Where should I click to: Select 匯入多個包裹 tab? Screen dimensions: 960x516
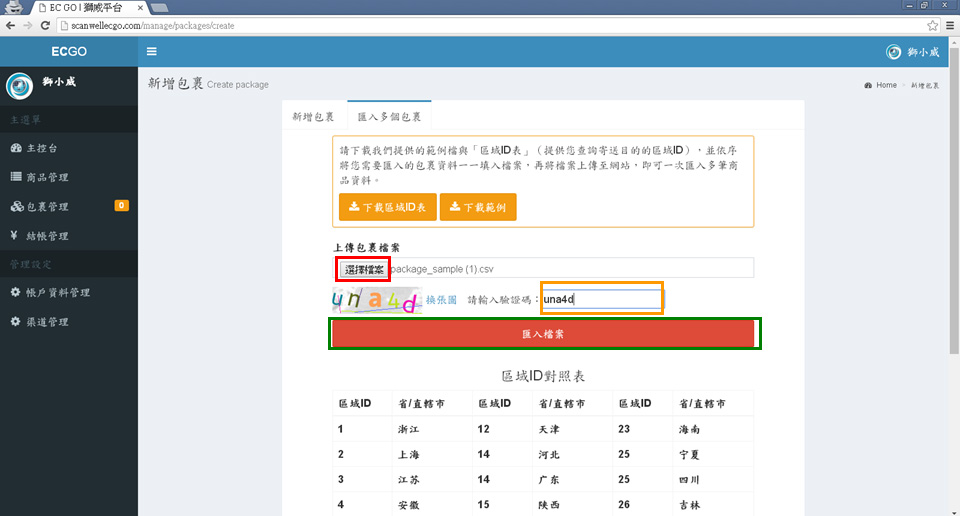point(389,117)
